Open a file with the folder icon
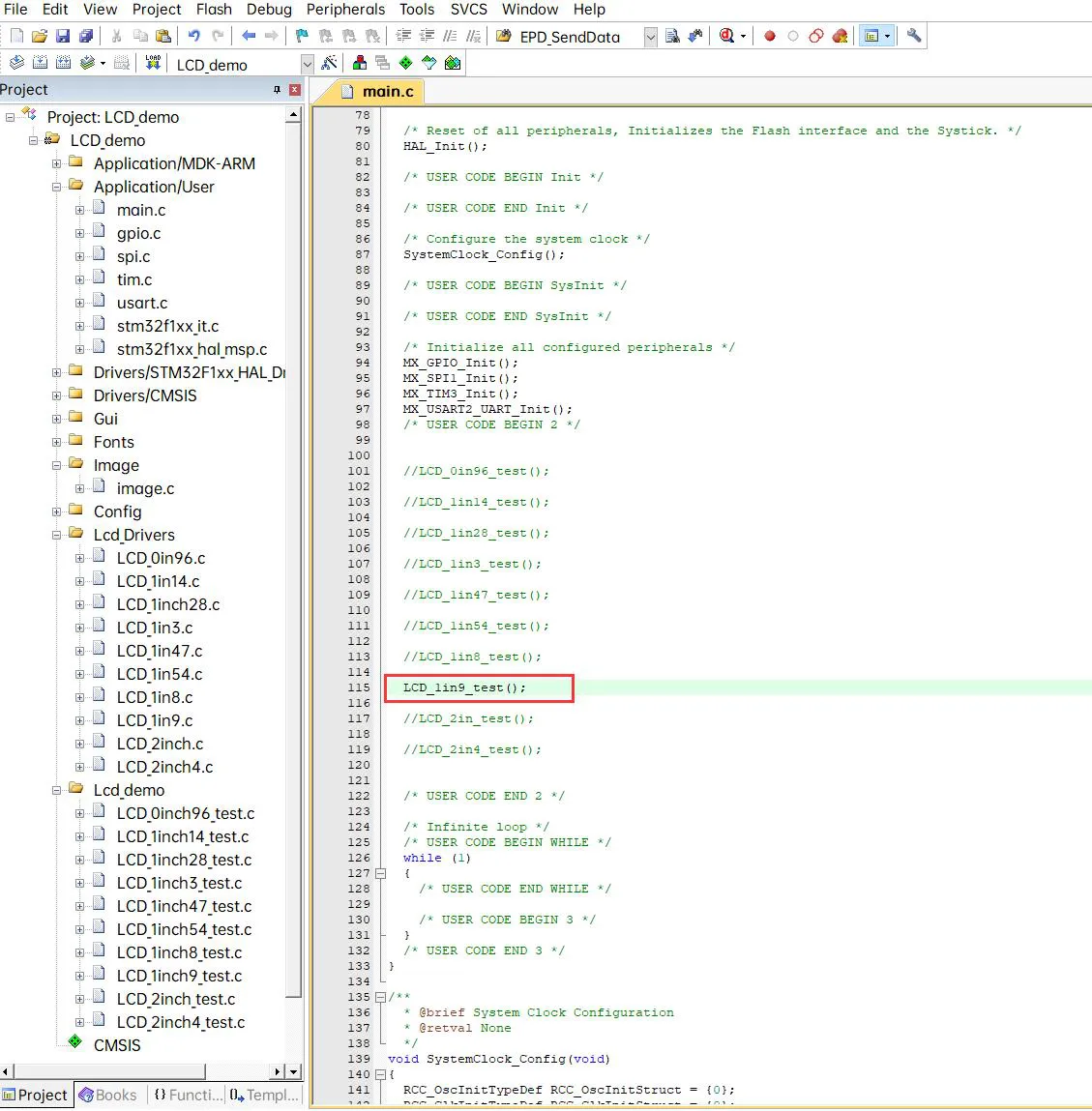The width and height of the screenshot is (1092, 1111). tap(40, 36)
